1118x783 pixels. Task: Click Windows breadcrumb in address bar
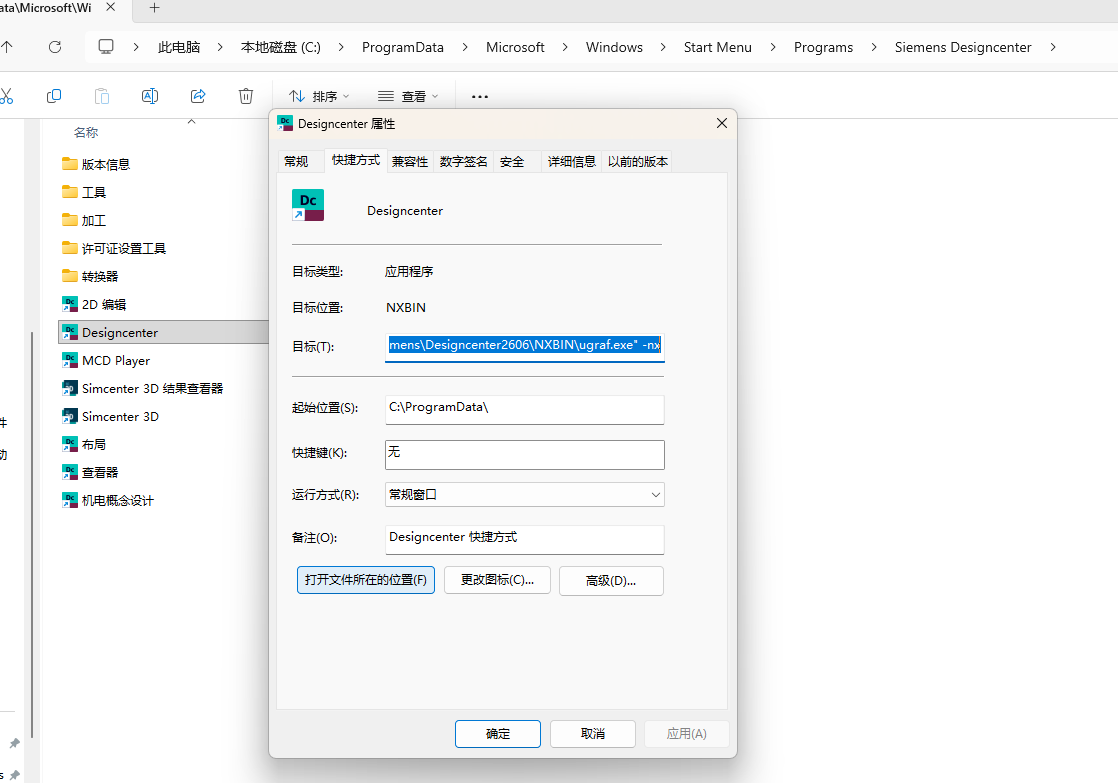(x=614, y=47)
